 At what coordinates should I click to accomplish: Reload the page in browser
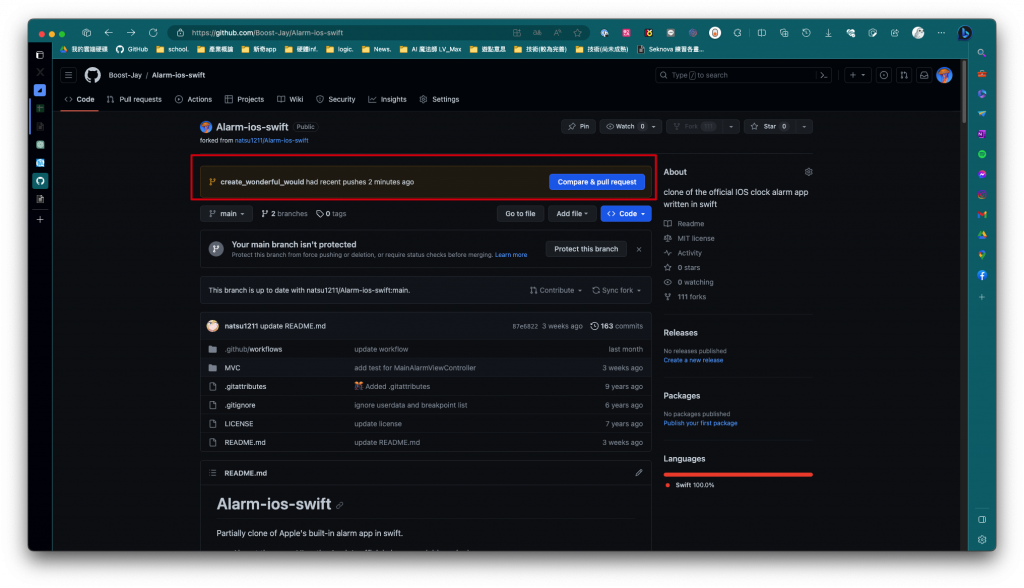(x=153, y=33)
